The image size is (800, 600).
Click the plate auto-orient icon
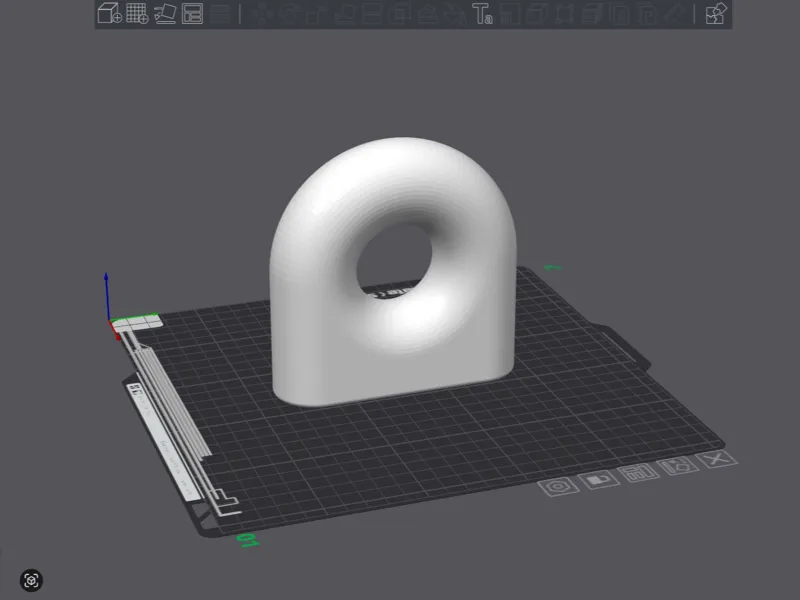point(678,466)
